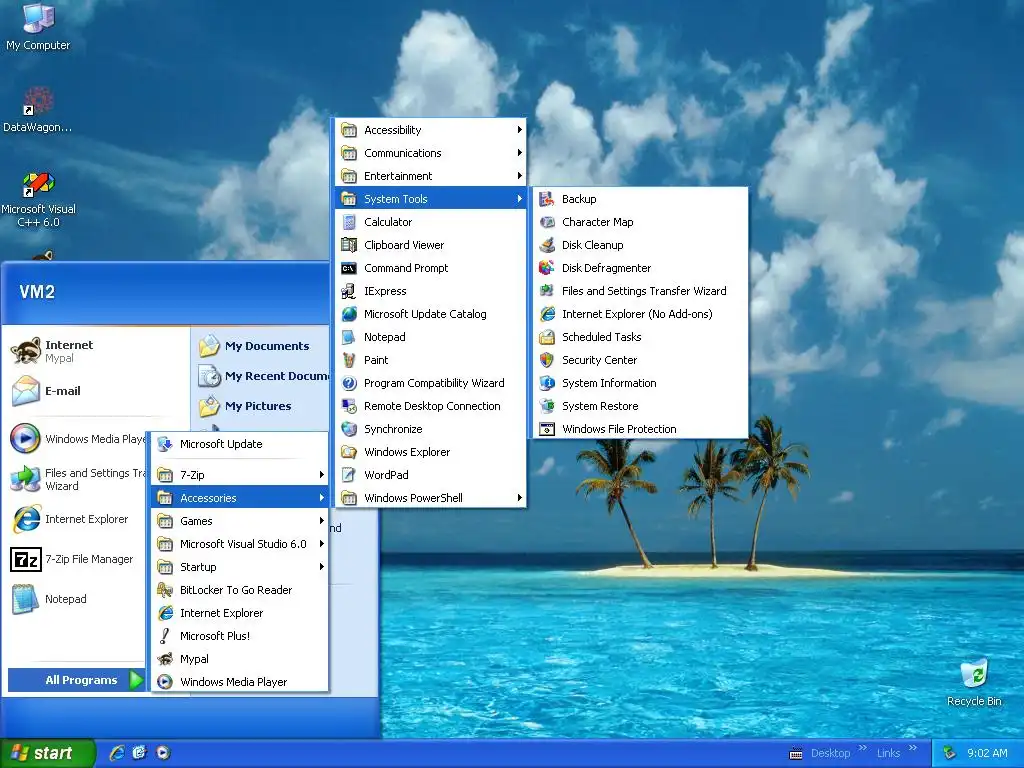This screenshot has width=1024, height=768.
Task: Open Internet Explorer from All Programs list
Action: tap(239, 613)
